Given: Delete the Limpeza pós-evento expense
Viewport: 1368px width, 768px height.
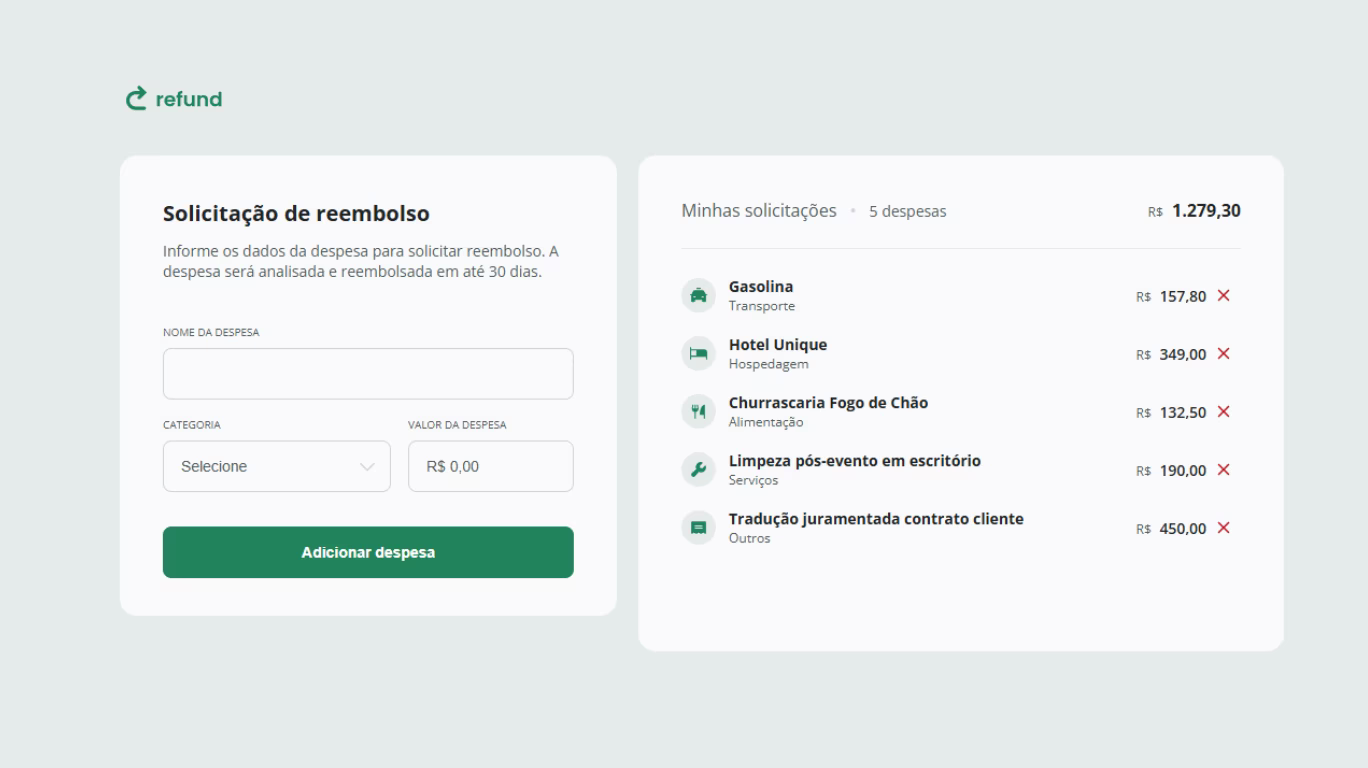Looking at the screenshot, I should pyautogui.click(x=1223, y=470).
